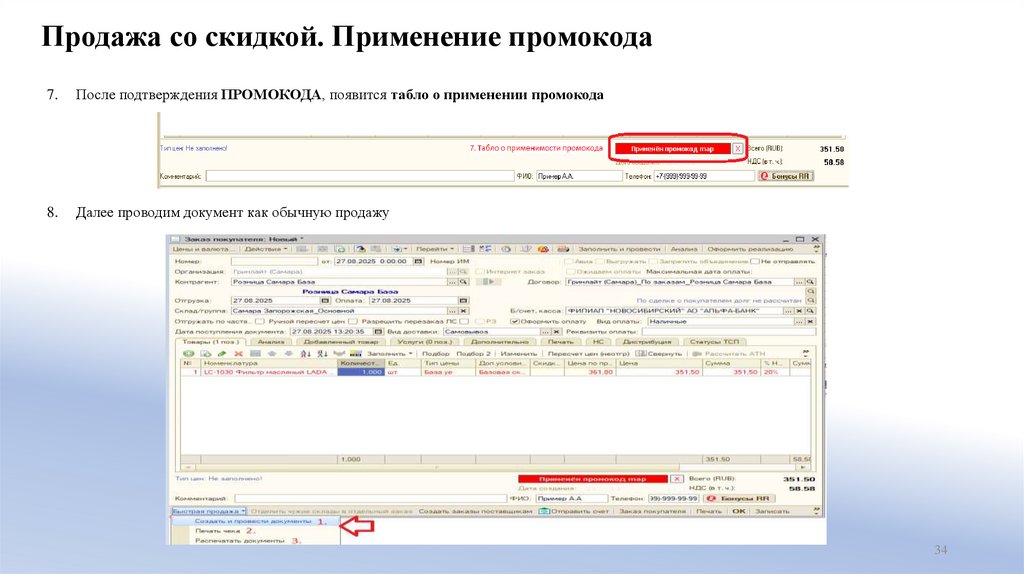The height and width of the screenshot is (574, 1024).
Task: Click the Отправить счет envelope icon
Action: coord(544,511)
